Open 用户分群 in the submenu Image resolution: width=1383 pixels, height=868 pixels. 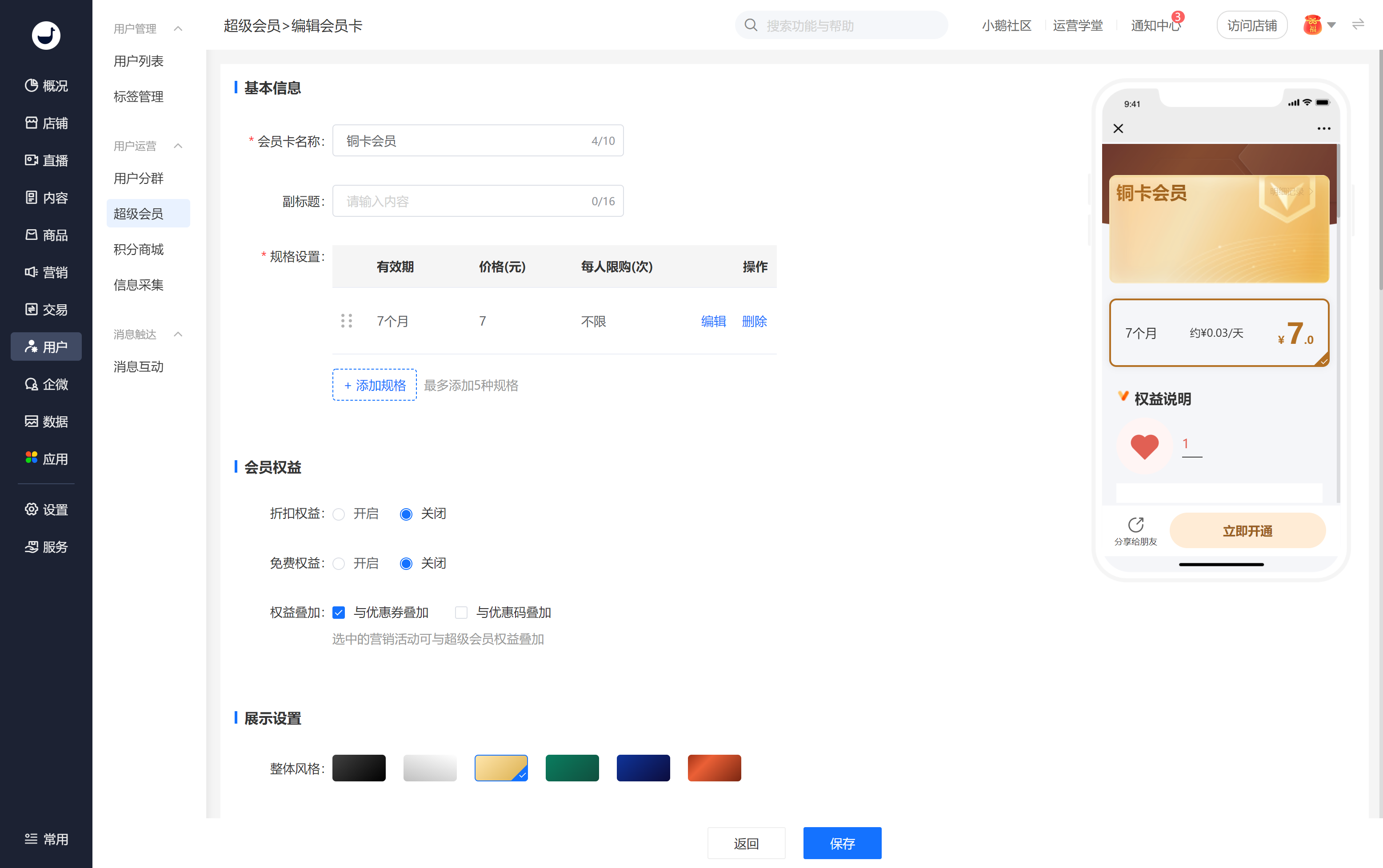click(x=138, y=178)
